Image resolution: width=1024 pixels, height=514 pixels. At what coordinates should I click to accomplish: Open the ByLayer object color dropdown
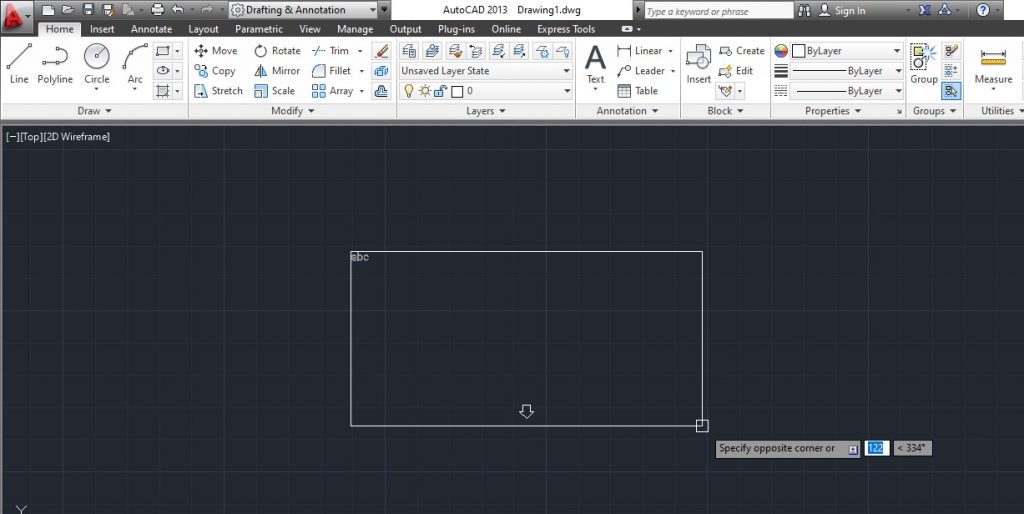pyautogui.click(x=847, y=50)
